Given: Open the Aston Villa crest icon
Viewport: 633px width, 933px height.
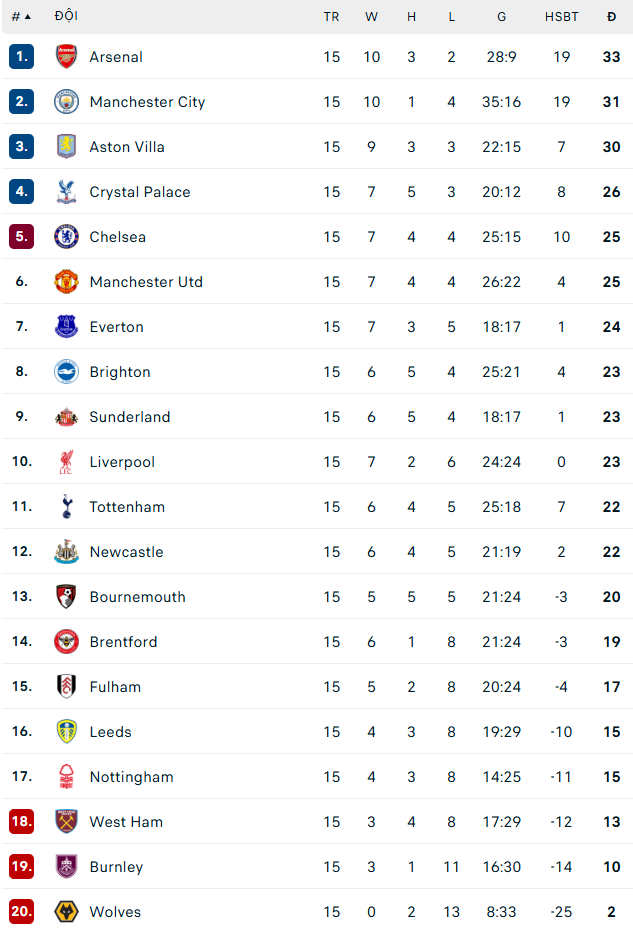Looking at the screenshot, I should (x=66, y=147).
